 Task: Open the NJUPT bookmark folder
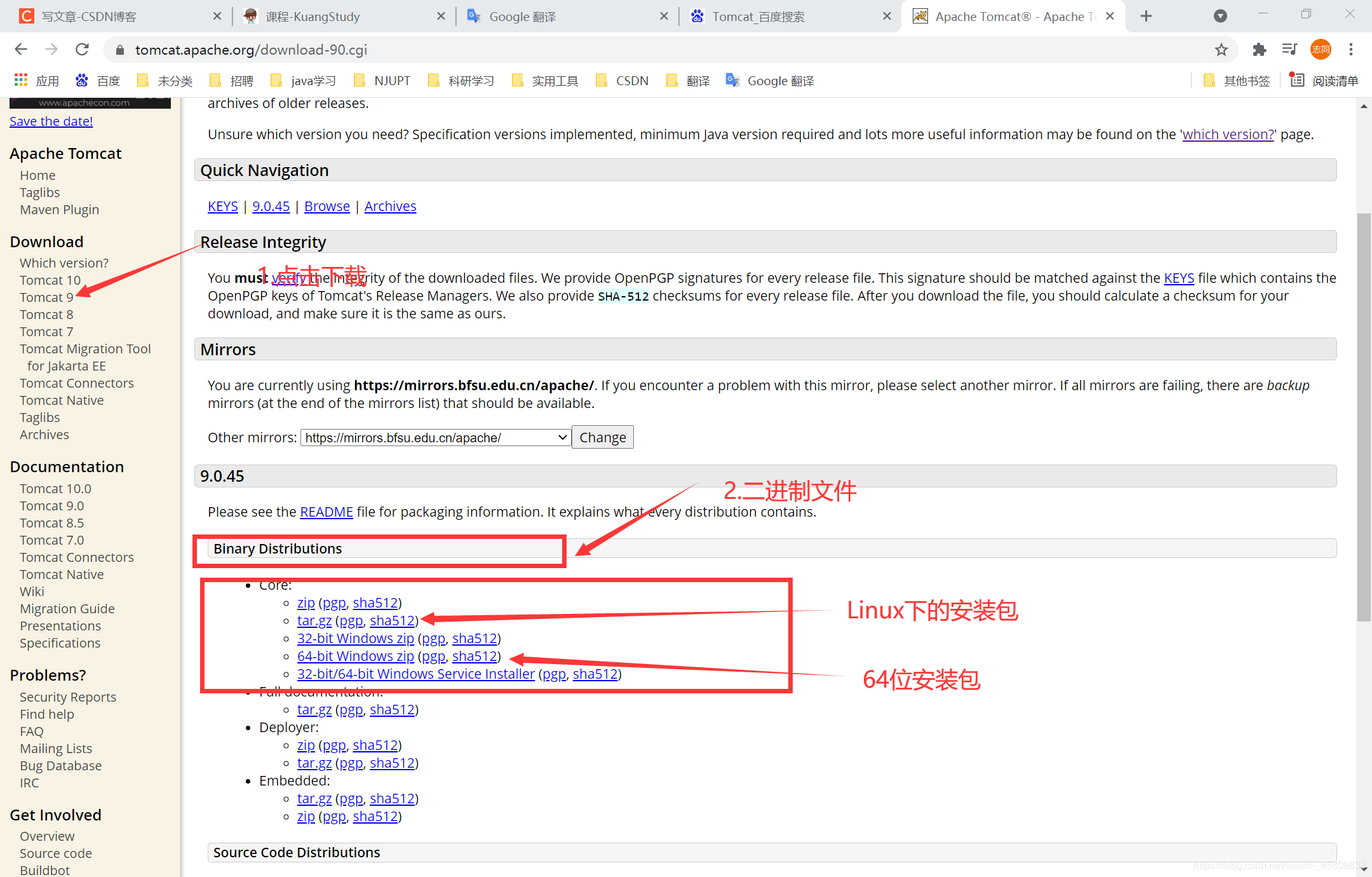(382, 81)
